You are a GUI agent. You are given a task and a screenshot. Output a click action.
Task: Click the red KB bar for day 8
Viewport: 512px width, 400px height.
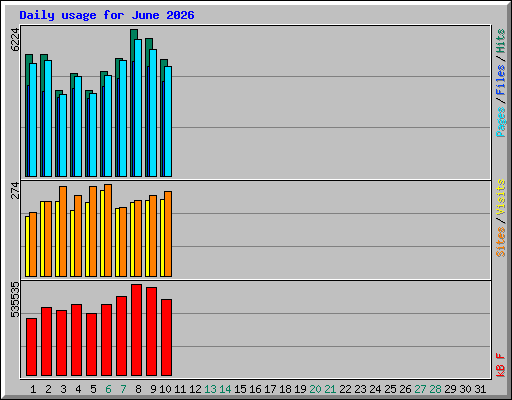137,330
